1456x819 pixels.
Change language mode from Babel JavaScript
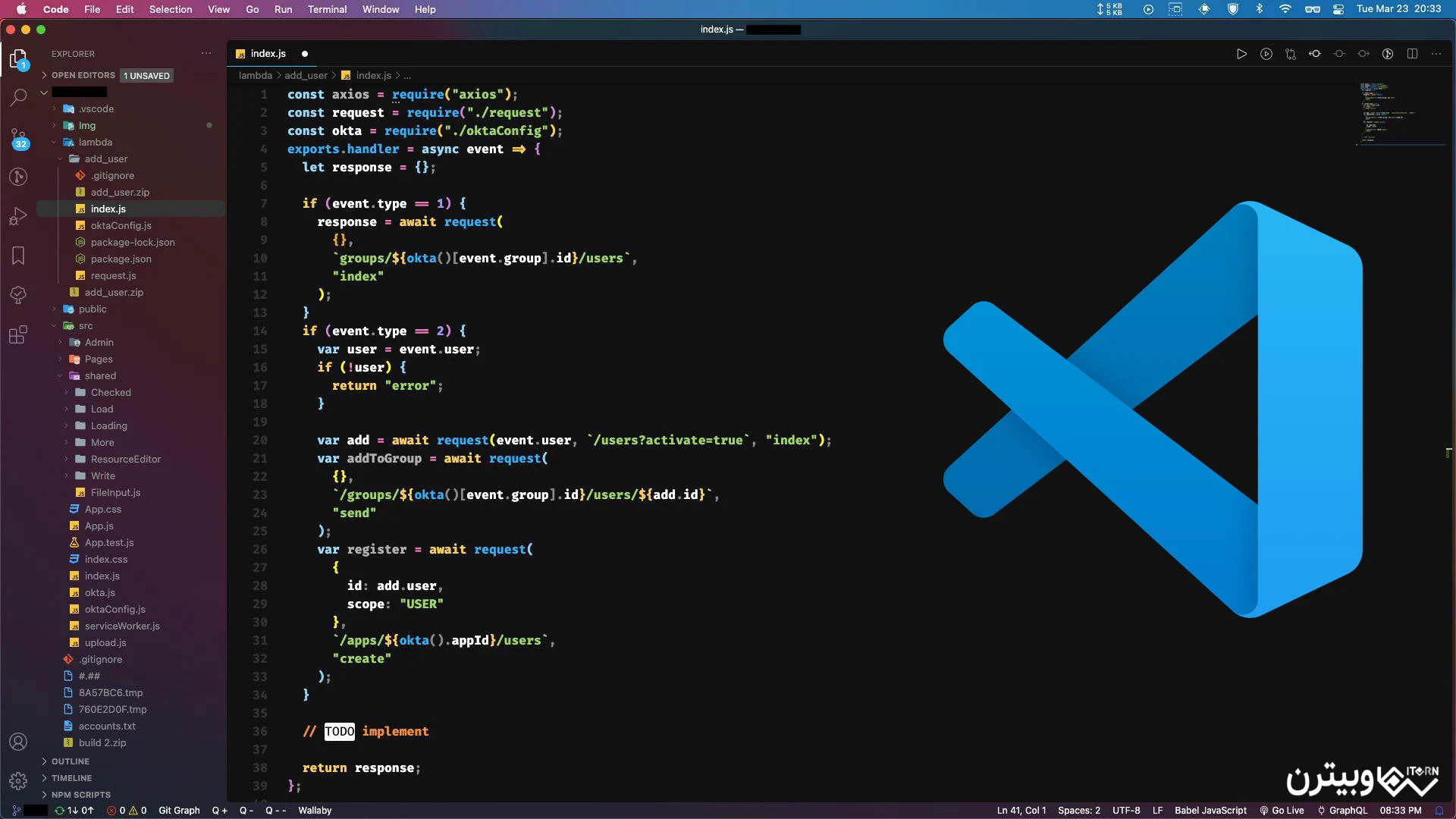click(1210, 810)
